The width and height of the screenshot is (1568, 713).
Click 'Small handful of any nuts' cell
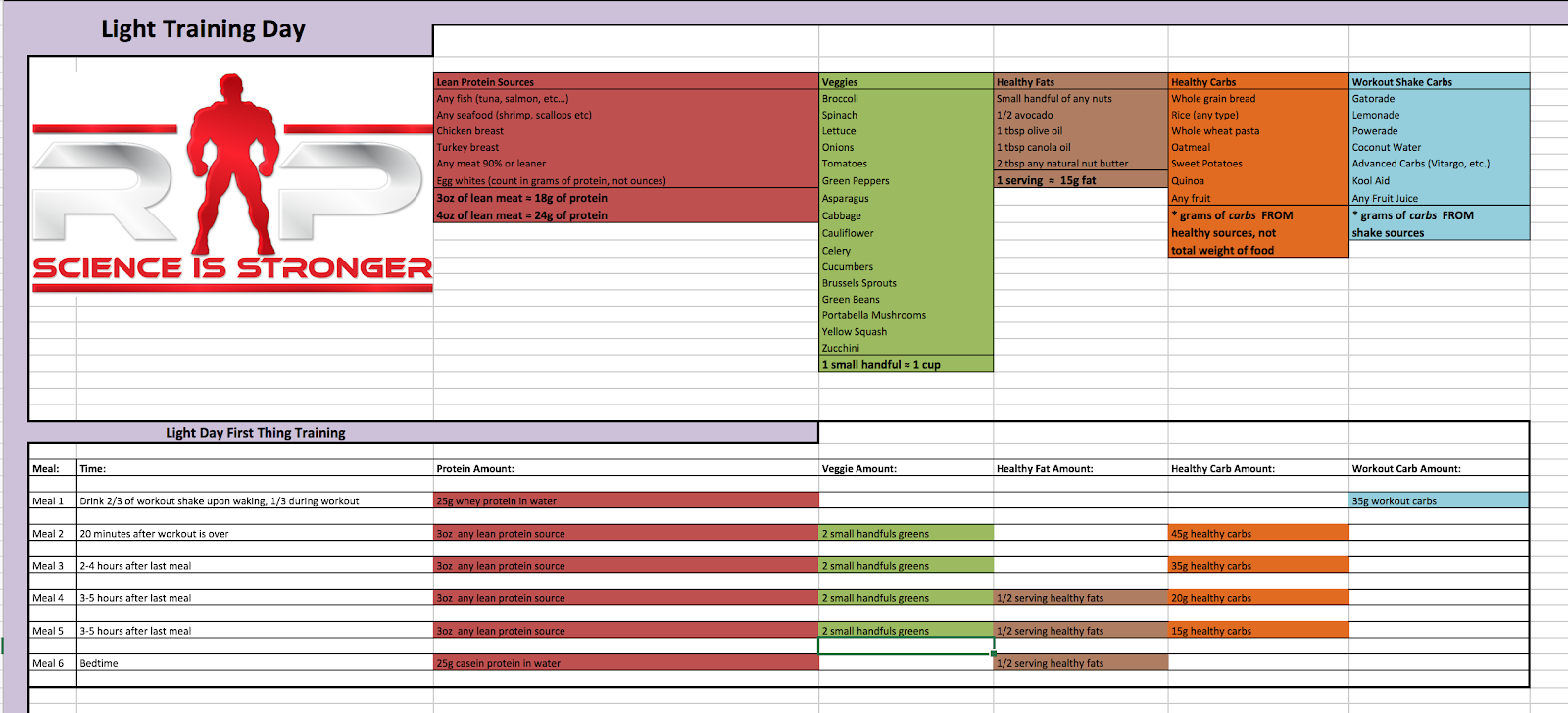[1081, 98]
